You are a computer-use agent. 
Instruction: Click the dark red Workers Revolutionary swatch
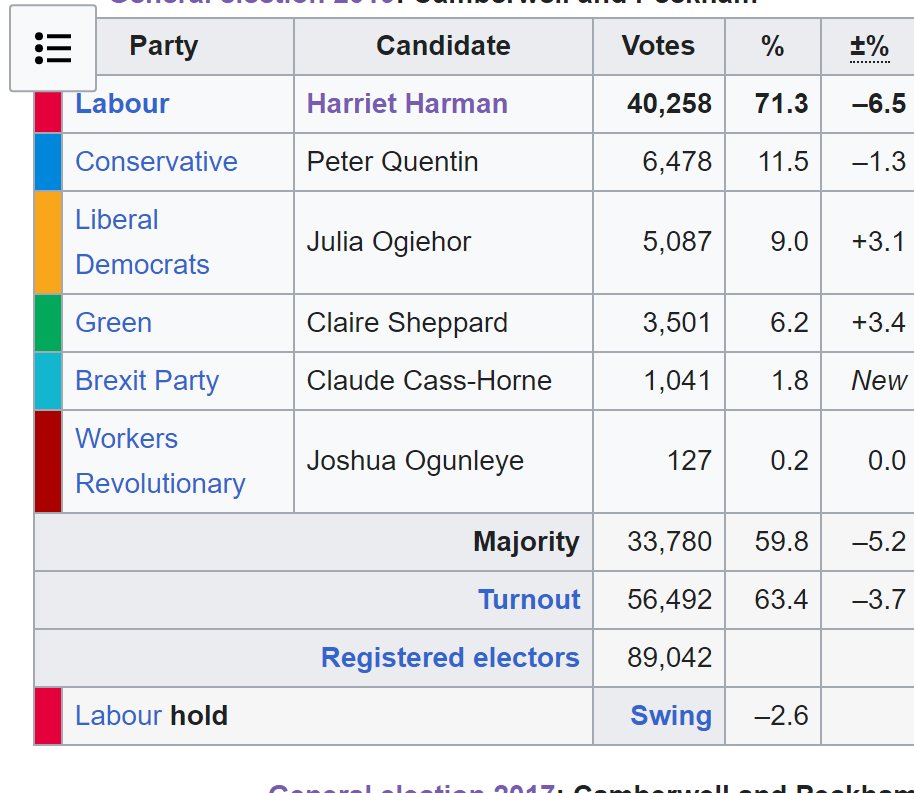click(48, 461)
